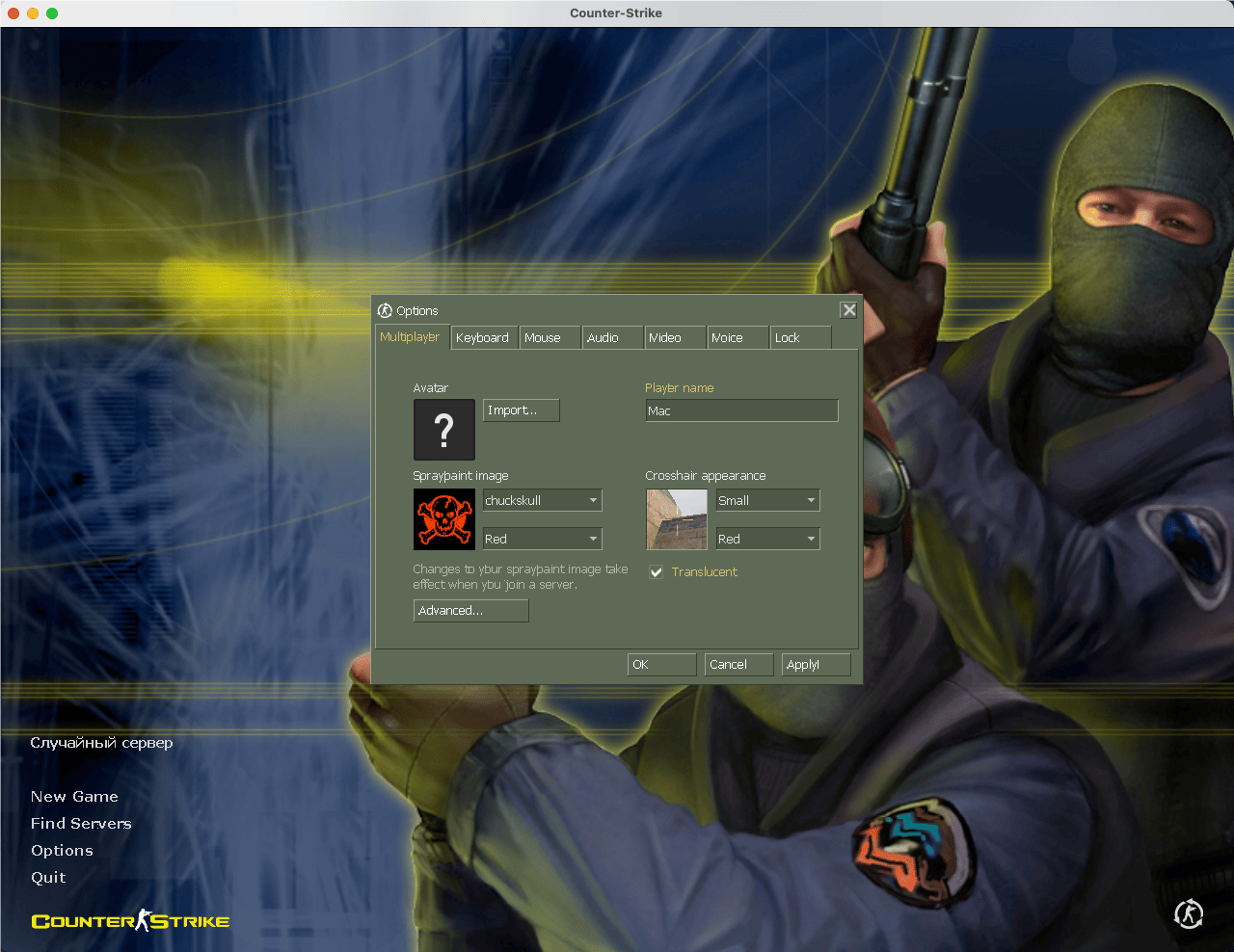Expand the chuckskull spraypaint image dropdown

[593, 501]
